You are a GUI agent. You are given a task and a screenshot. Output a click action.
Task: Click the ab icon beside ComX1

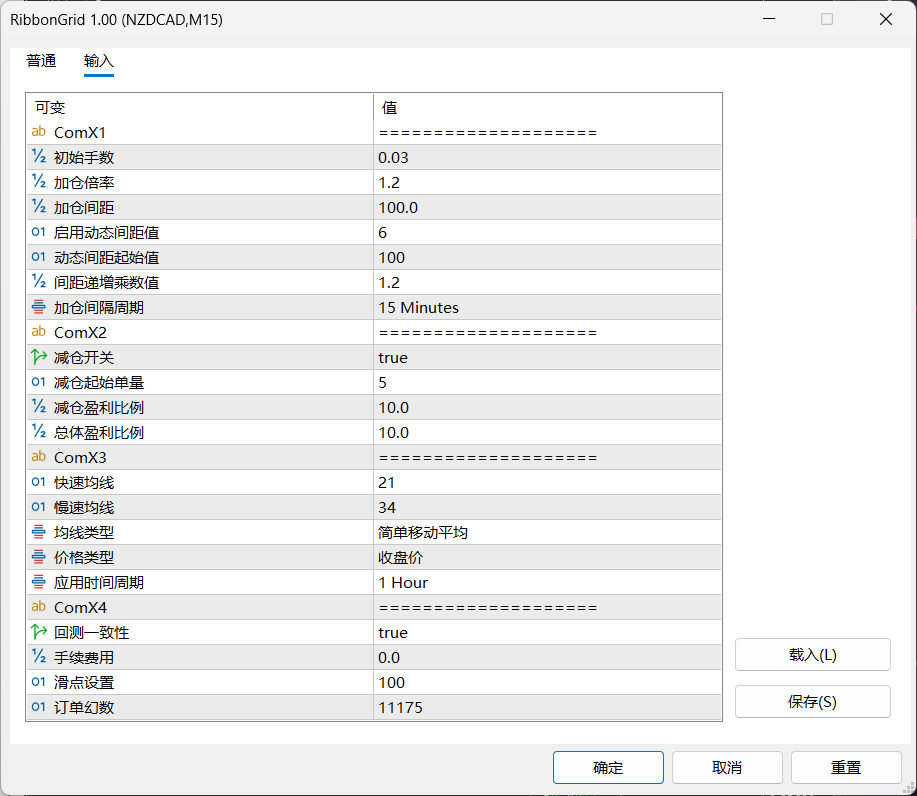pyautogui.click(x=39, y=132)
